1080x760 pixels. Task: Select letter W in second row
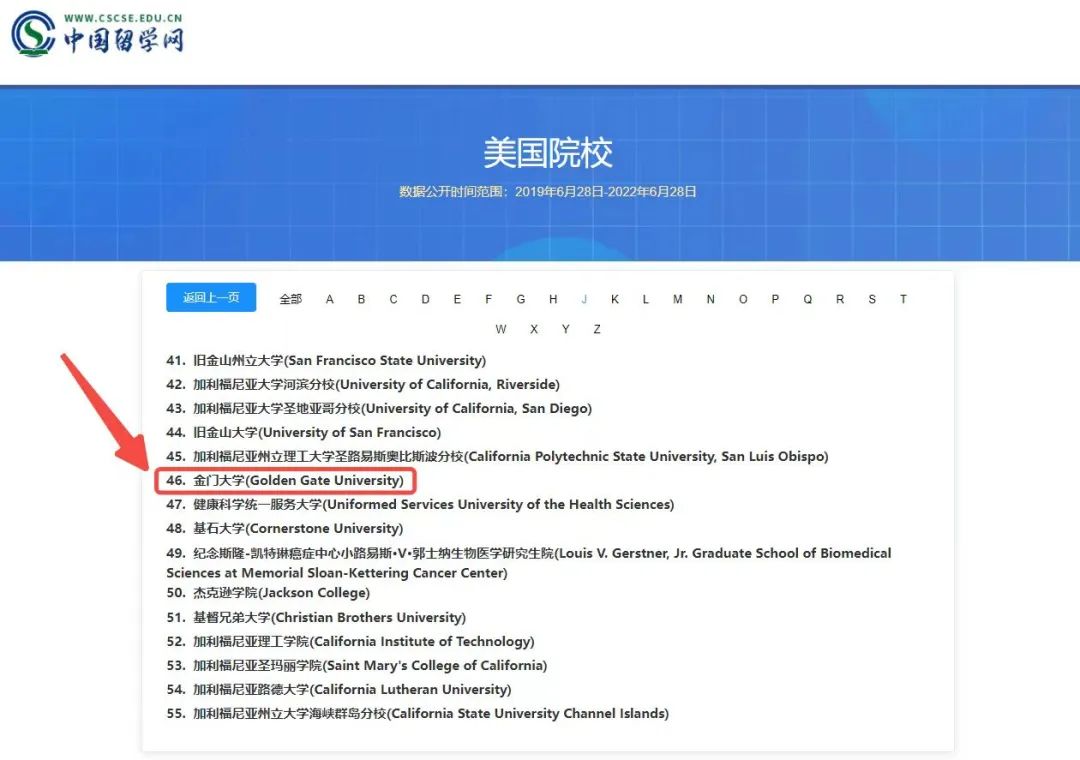click(501, 329)
